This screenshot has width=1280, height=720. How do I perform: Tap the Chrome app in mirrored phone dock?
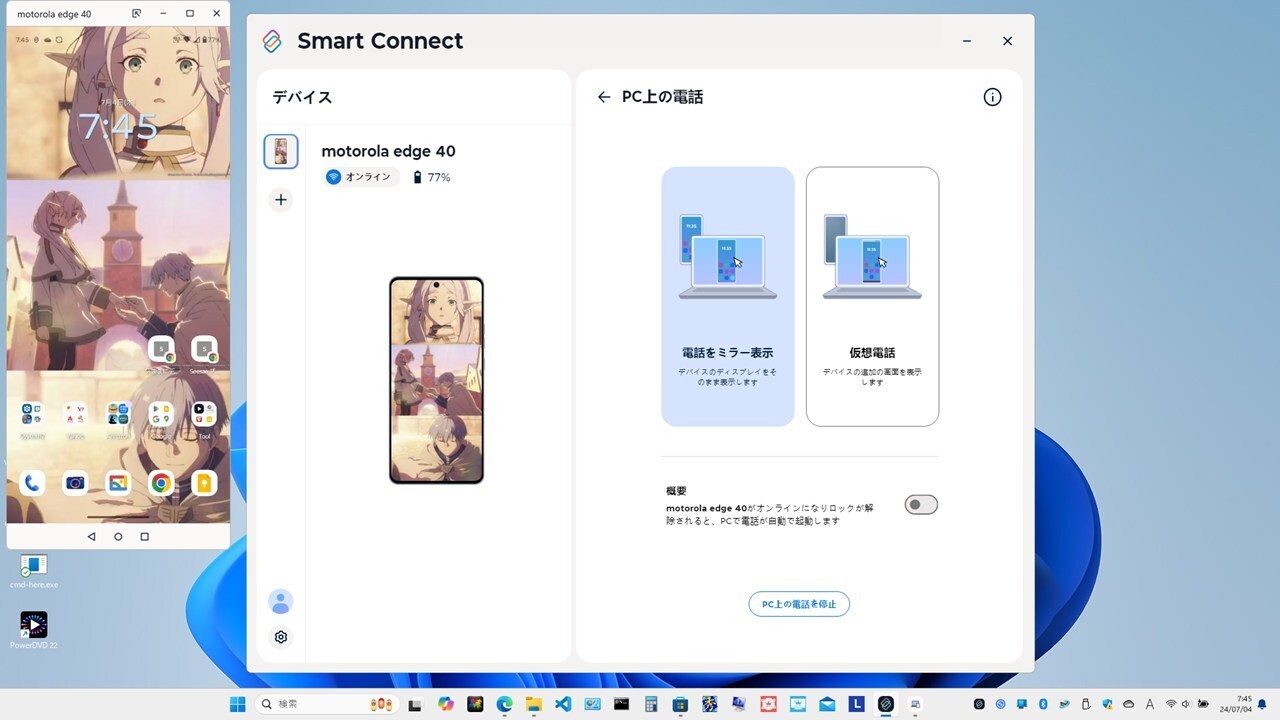(x=161, y=484)
